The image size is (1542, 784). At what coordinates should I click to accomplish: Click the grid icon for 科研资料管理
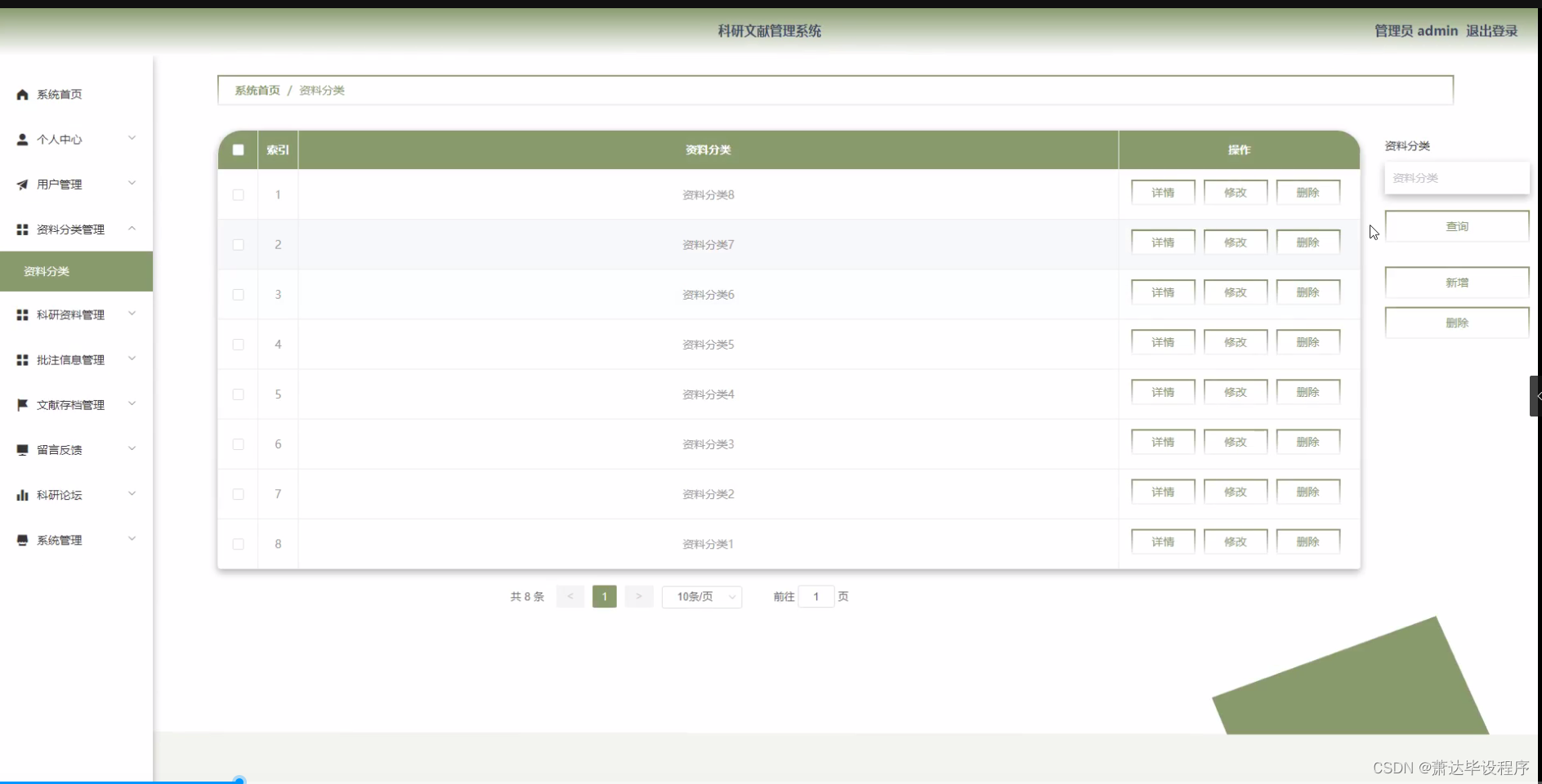[22, 314]
